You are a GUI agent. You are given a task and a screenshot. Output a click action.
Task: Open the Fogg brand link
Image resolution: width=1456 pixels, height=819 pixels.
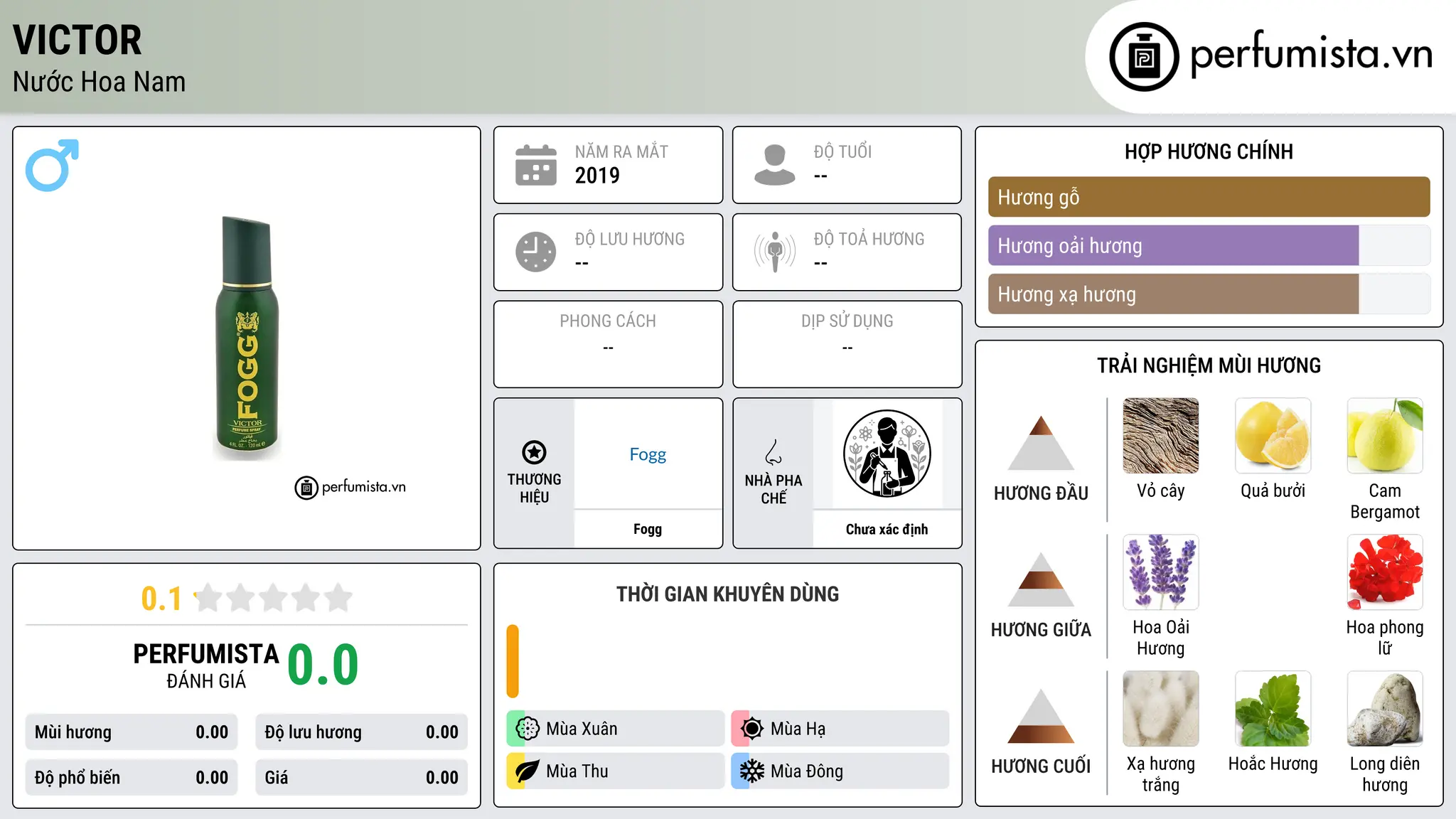(x=648, y=454)
